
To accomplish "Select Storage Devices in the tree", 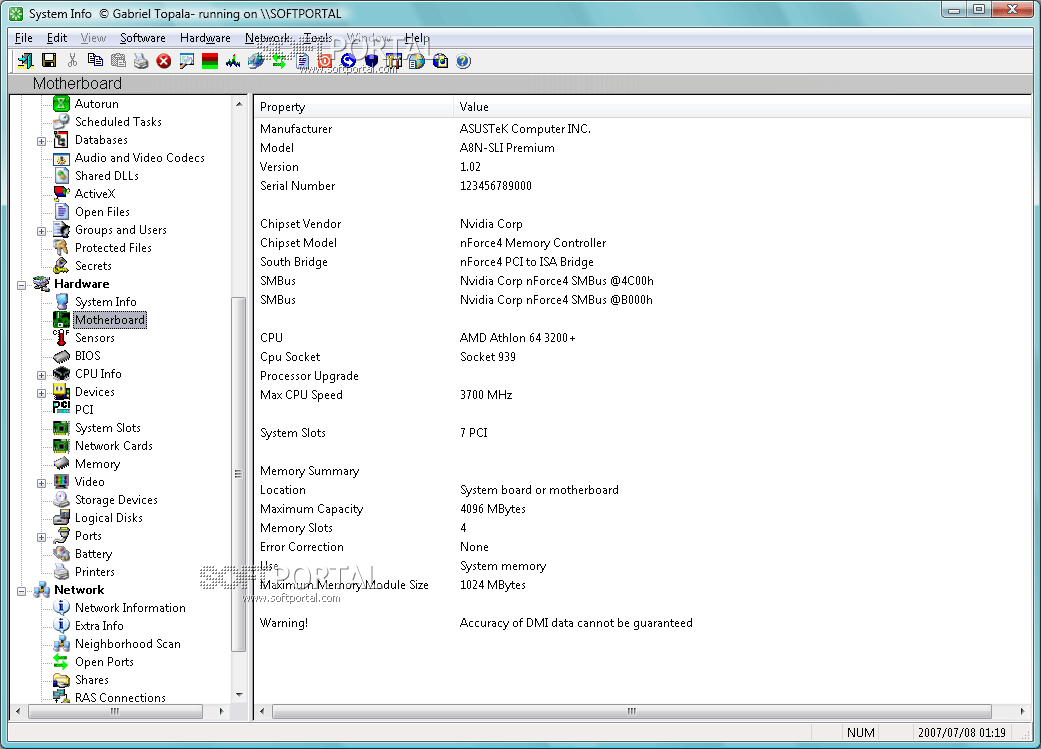I will (116, 500).
